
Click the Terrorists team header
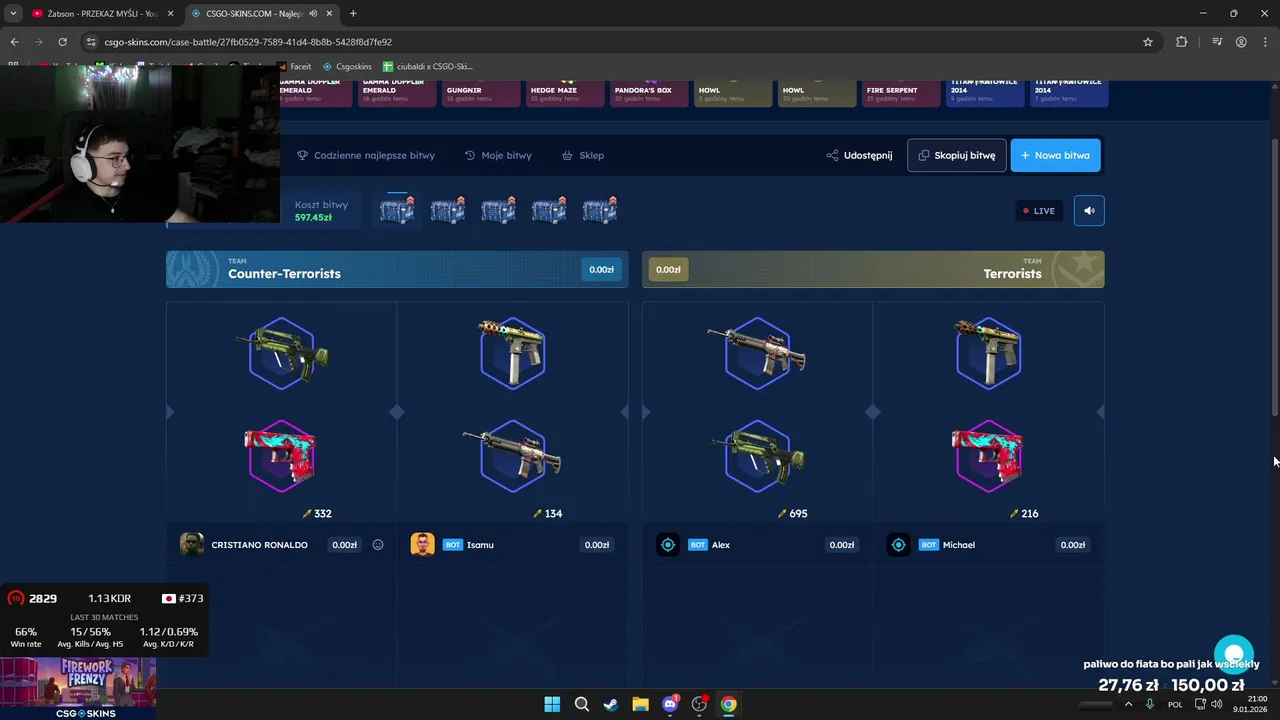point(873,269)
